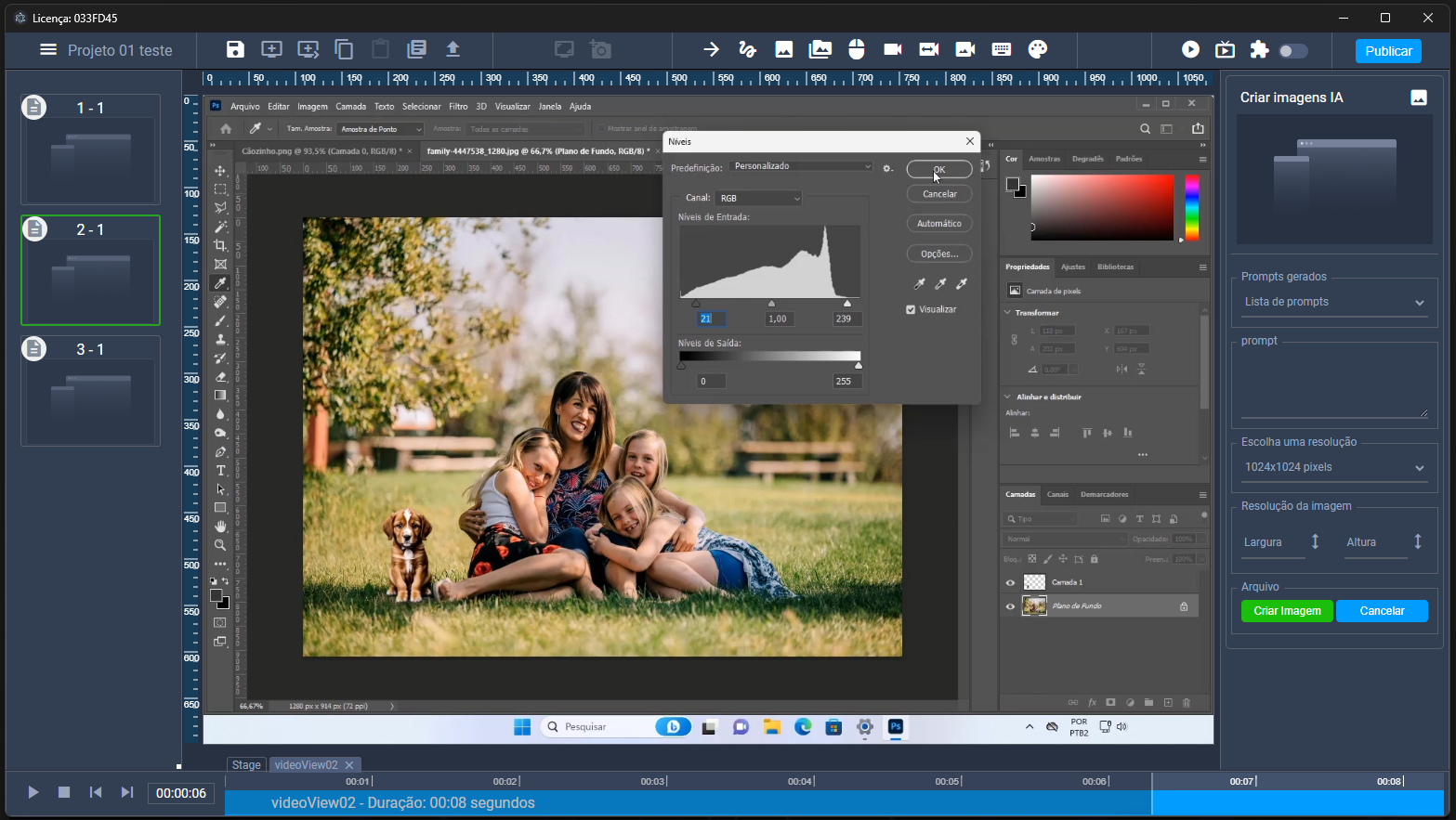Open the Canal RGB dropdown
The image size is (1456, 820).
pyautogui.click(x=758, y=198)
